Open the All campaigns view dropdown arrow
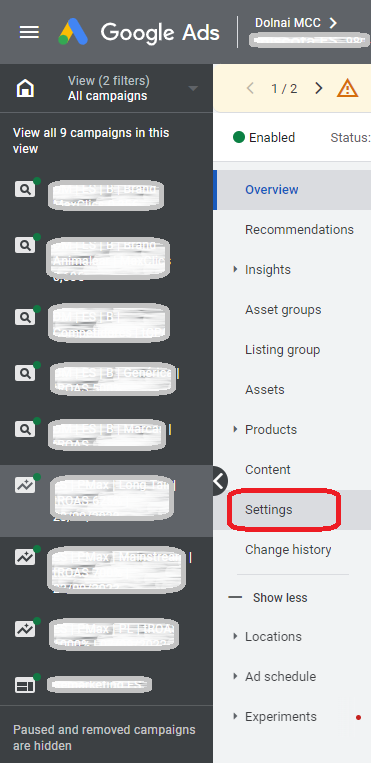The height and width of the screenshot is (763, 371). (x=193, y=89)
